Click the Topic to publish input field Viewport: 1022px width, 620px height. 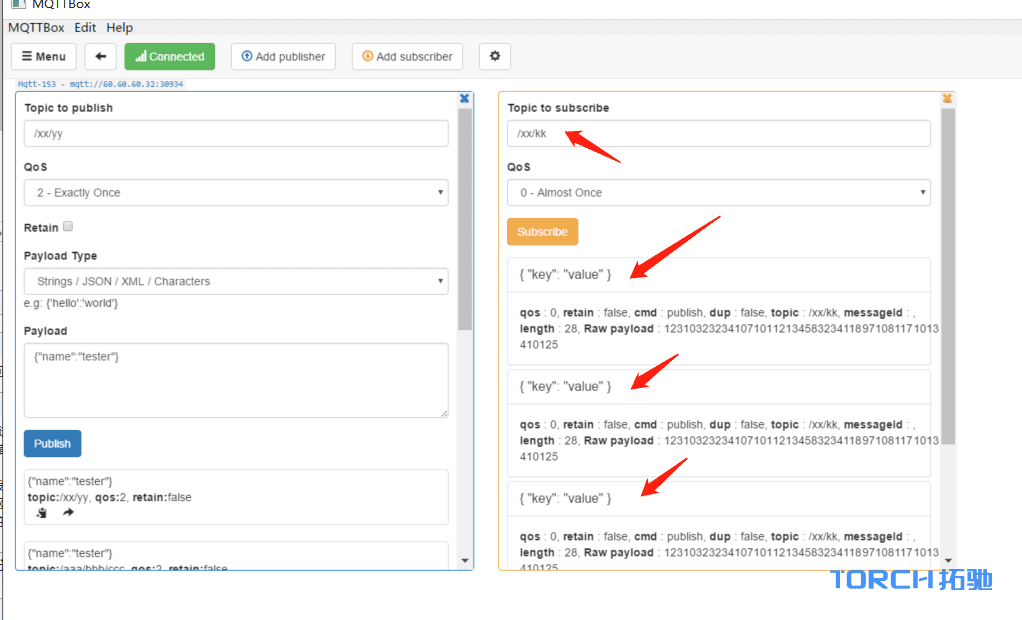pos(236,134)
